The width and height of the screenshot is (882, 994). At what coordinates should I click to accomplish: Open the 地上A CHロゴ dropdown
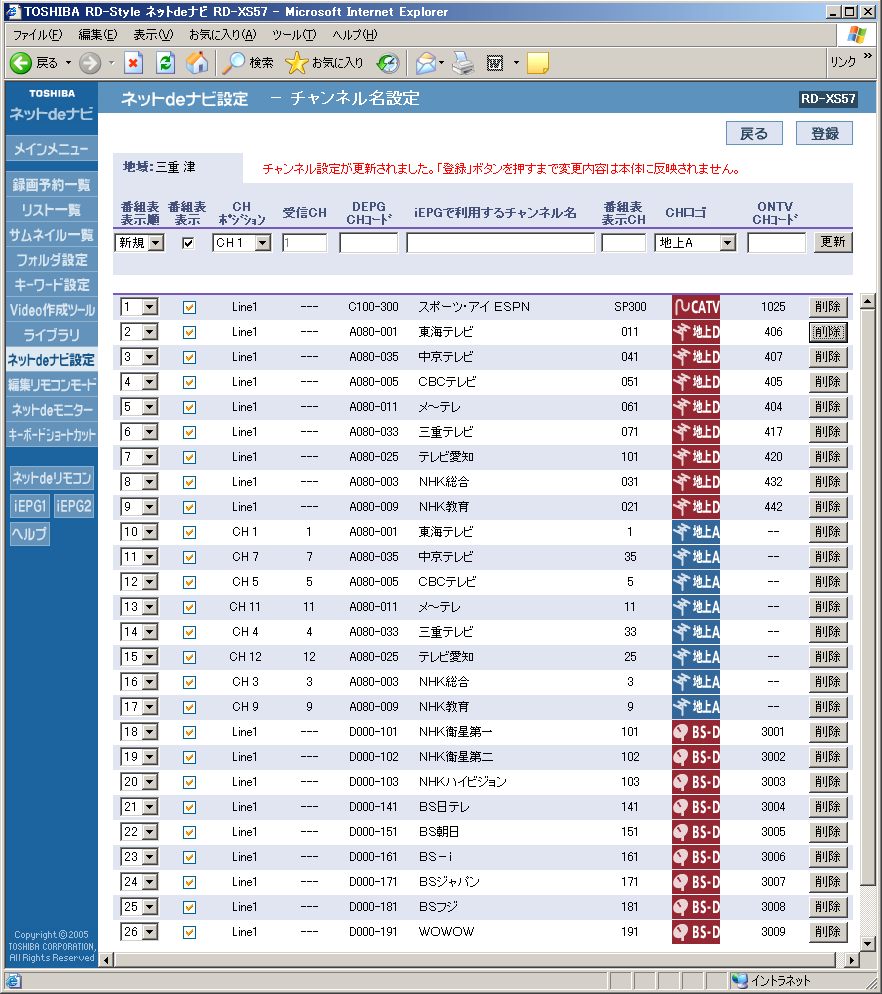695,243
